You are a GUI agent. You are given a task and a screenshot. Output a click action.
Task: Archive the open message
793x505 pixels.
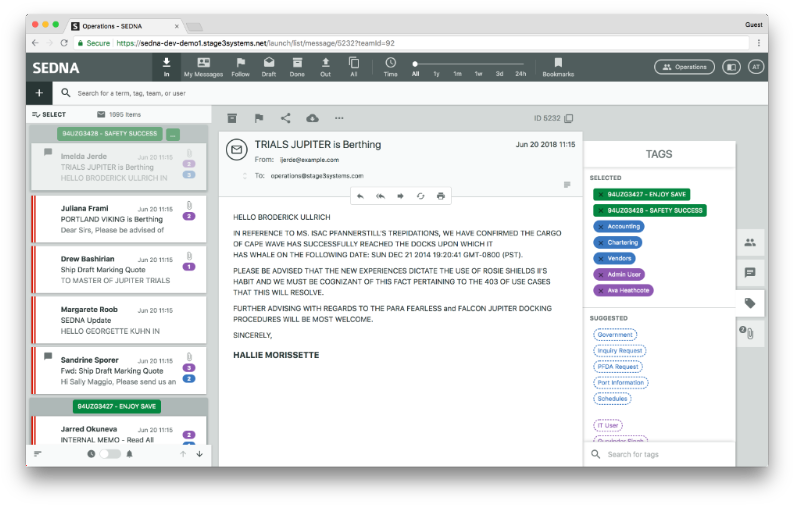coord(232,118)
